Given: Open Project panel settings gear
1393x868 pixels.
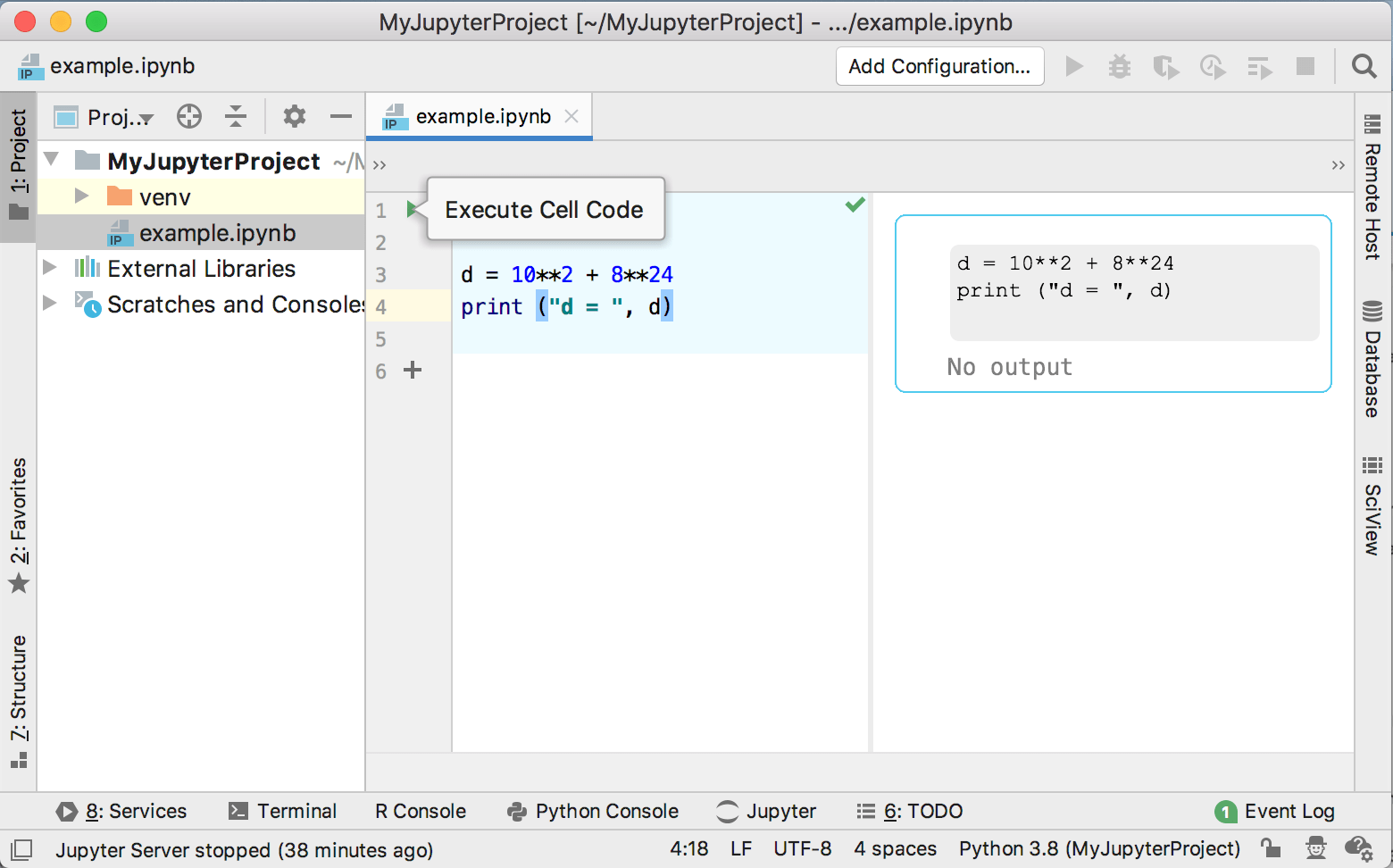Looking at the screenshot, I should tap(295, 116).
